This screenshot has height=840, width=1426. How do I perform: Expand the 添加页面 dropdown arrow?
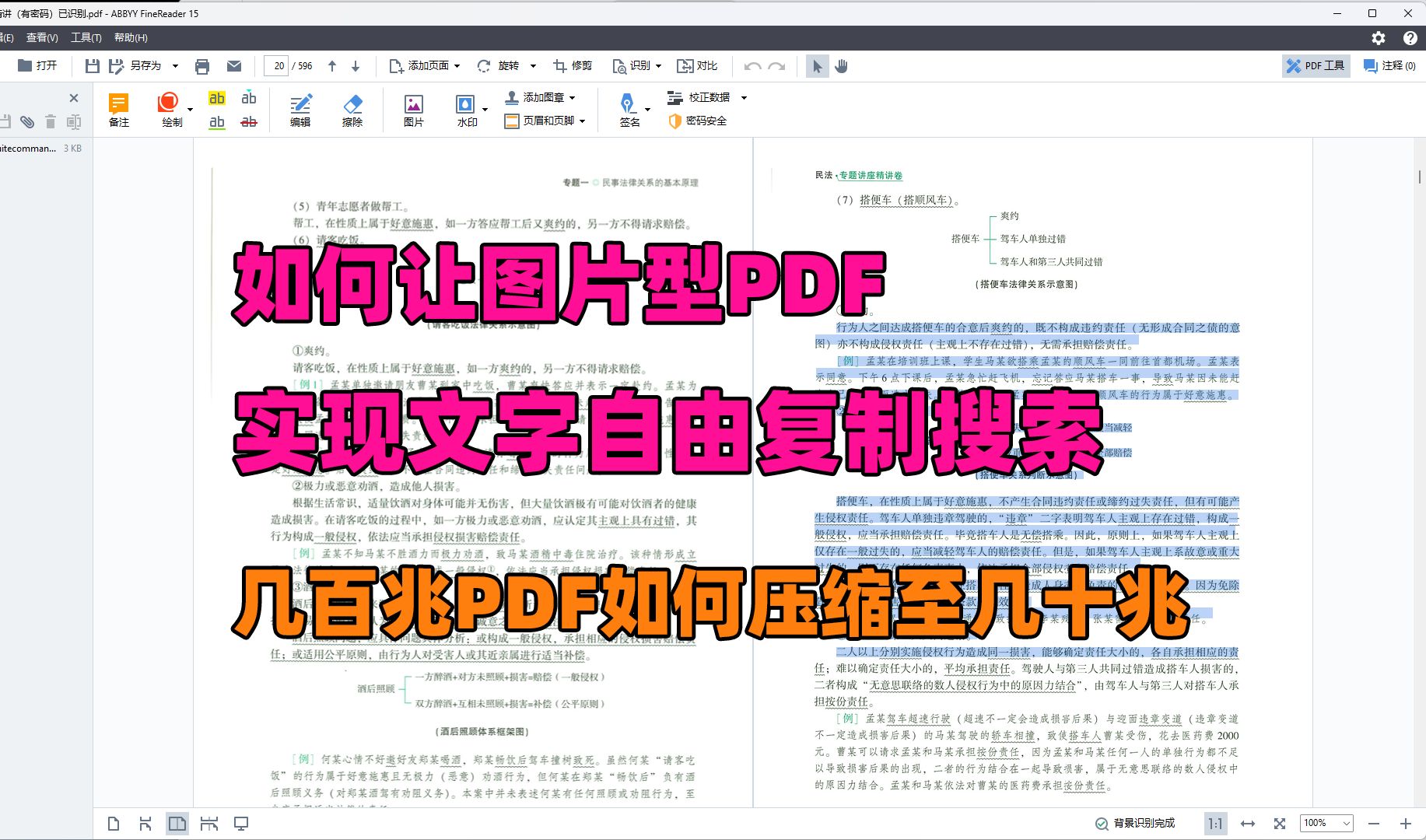[x=457, y=66]
